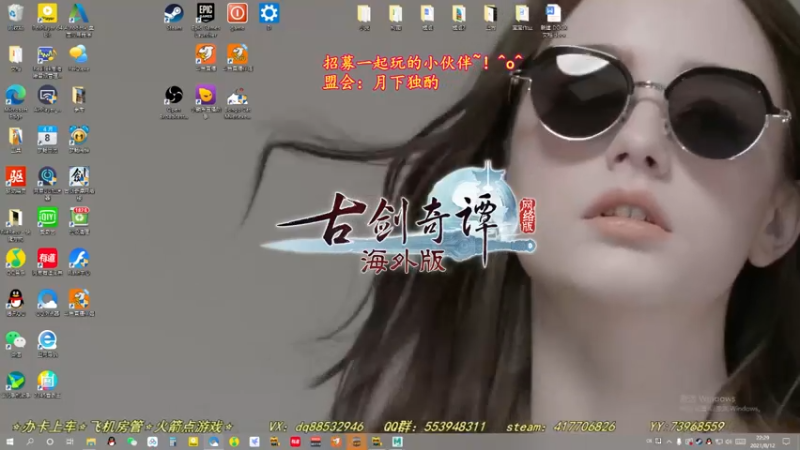Launch the purple yellow-face app shortcut
The image size is (800, 450).
click(206, 96)
